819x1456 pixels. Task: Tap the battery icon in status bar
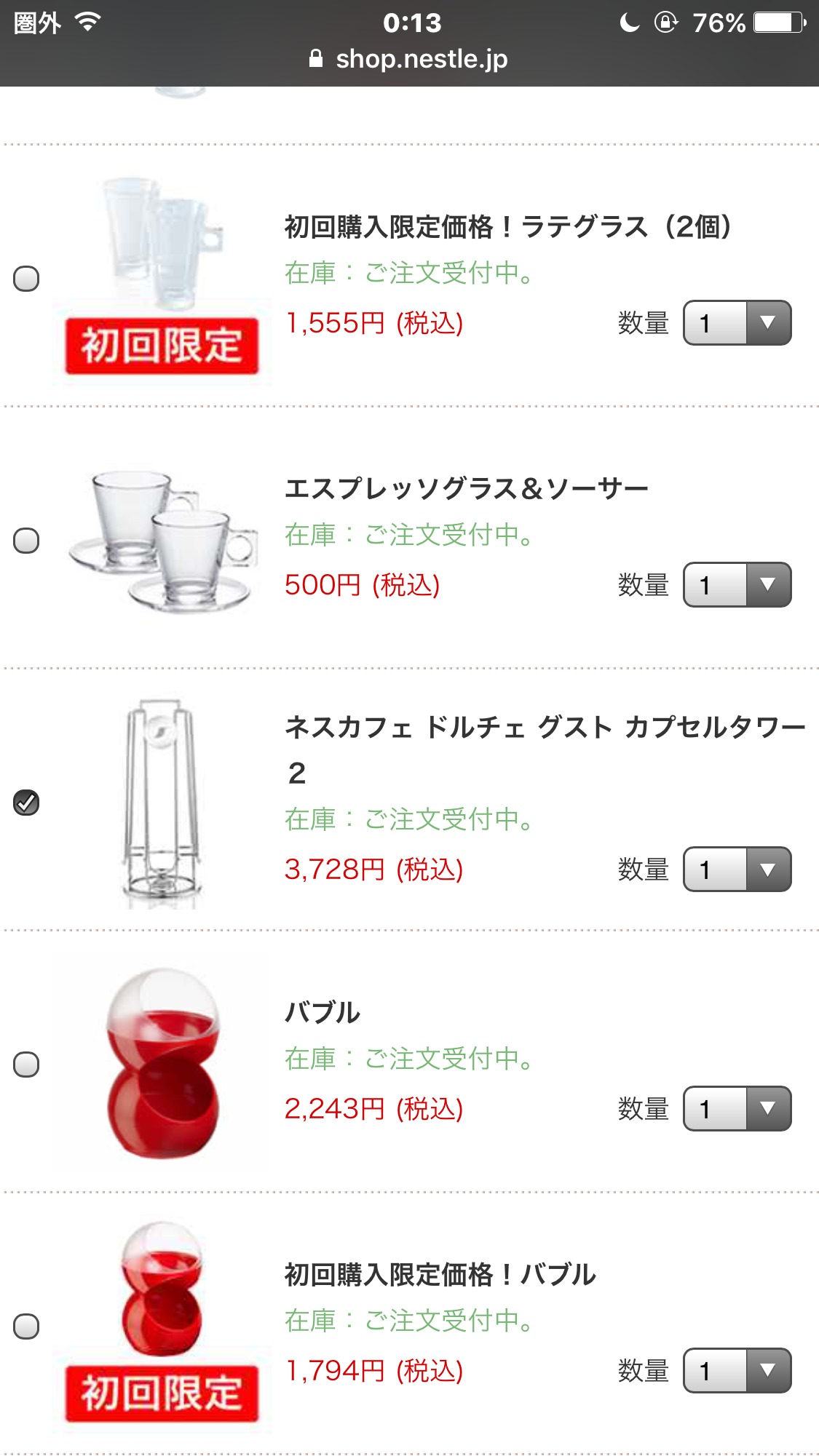pos(779,23)
